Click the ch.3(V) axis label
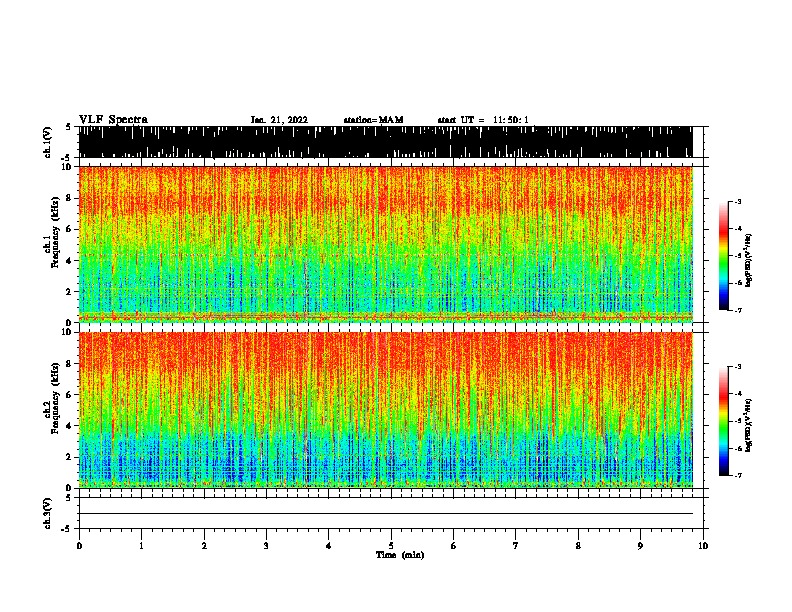The image size is (792, 612). pyautogui.click(x=48, y=513)
